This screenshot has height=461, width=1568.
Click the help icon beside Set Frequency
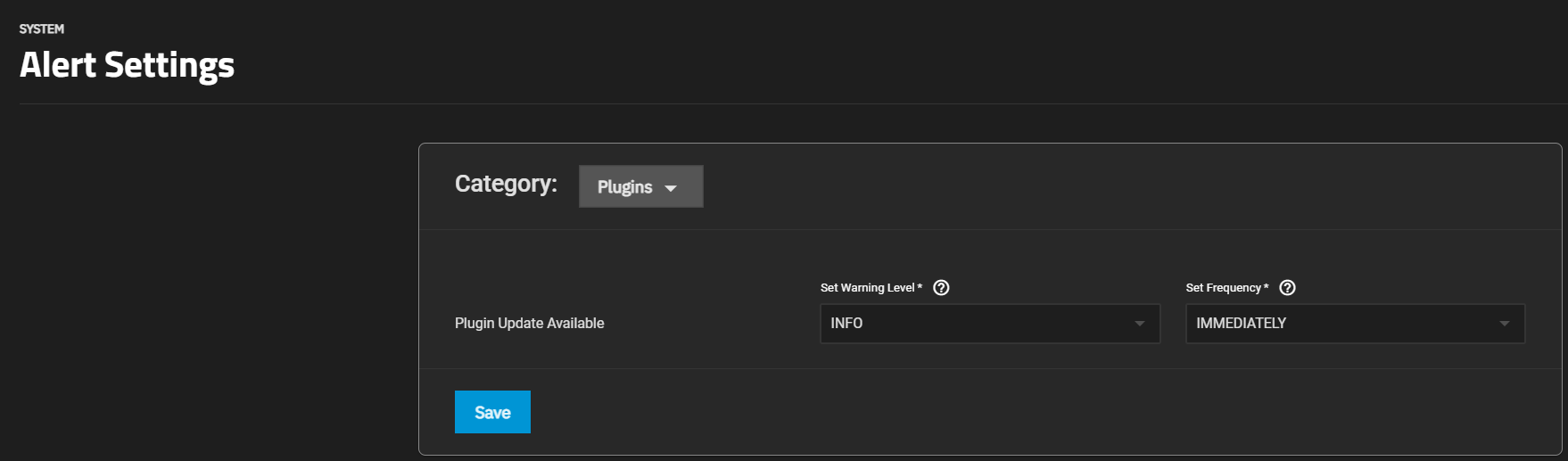click(x=1287, y=287)
